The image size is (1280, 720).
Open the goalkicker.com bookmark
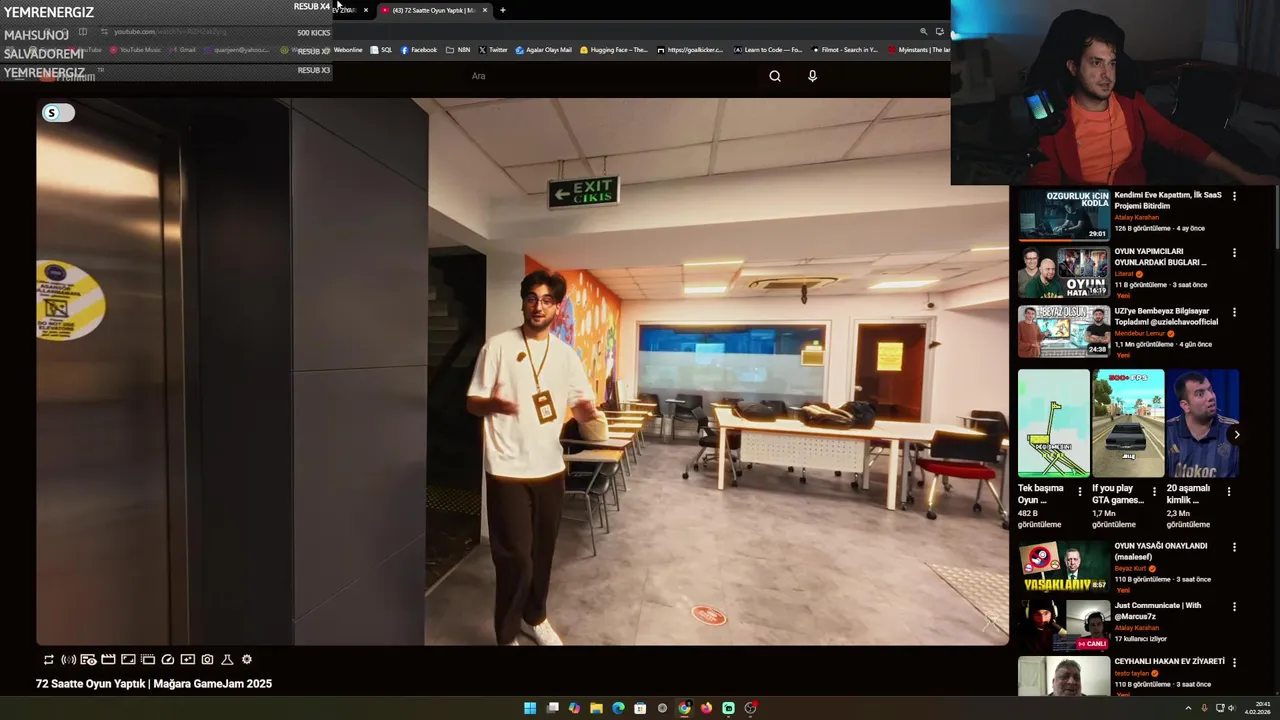[690, 50]
